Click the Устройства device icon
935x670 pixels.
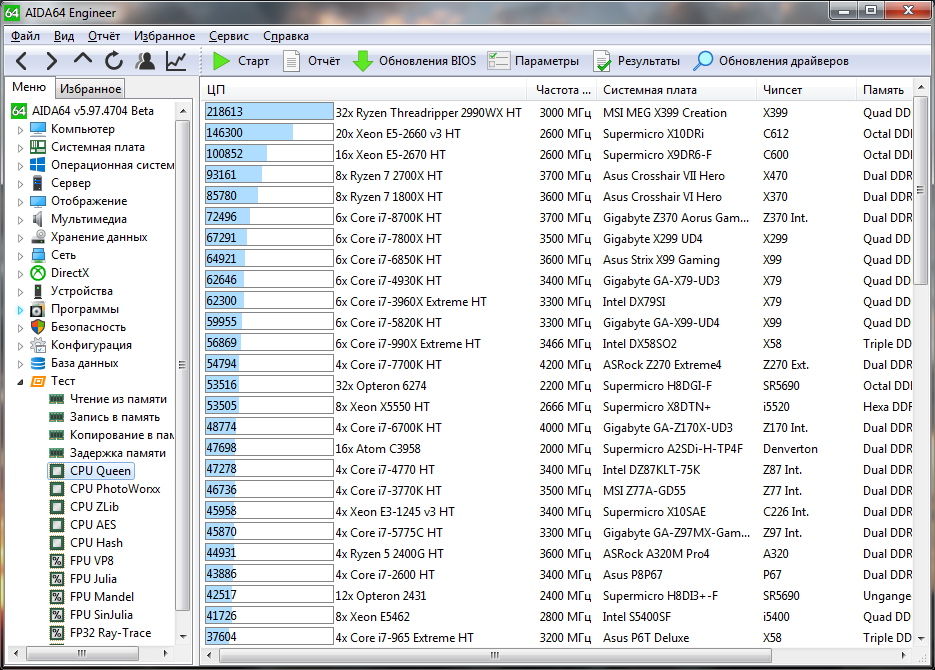point(38,291)
